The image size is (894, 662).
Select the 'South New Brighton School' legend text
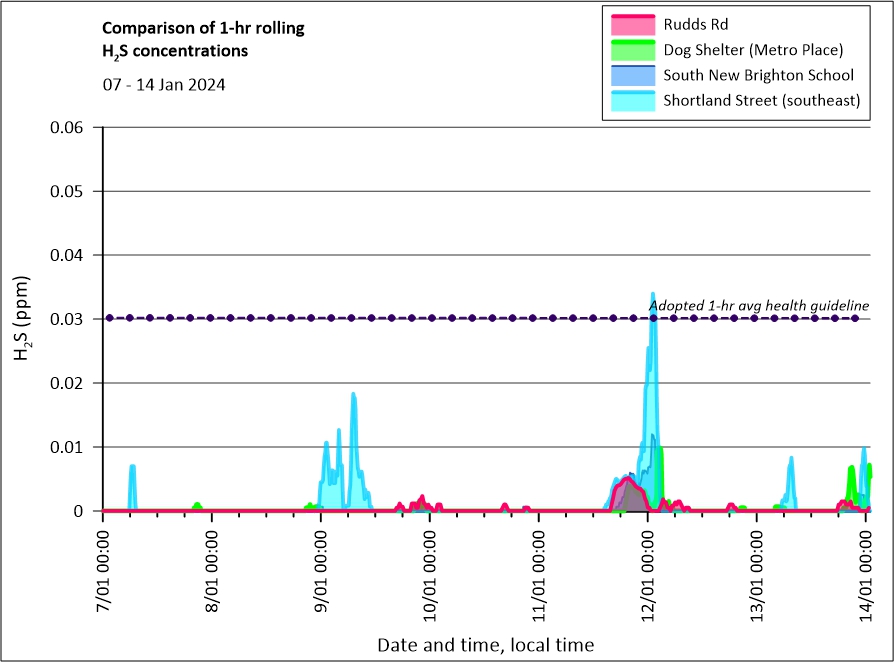[x=758, y=75]
